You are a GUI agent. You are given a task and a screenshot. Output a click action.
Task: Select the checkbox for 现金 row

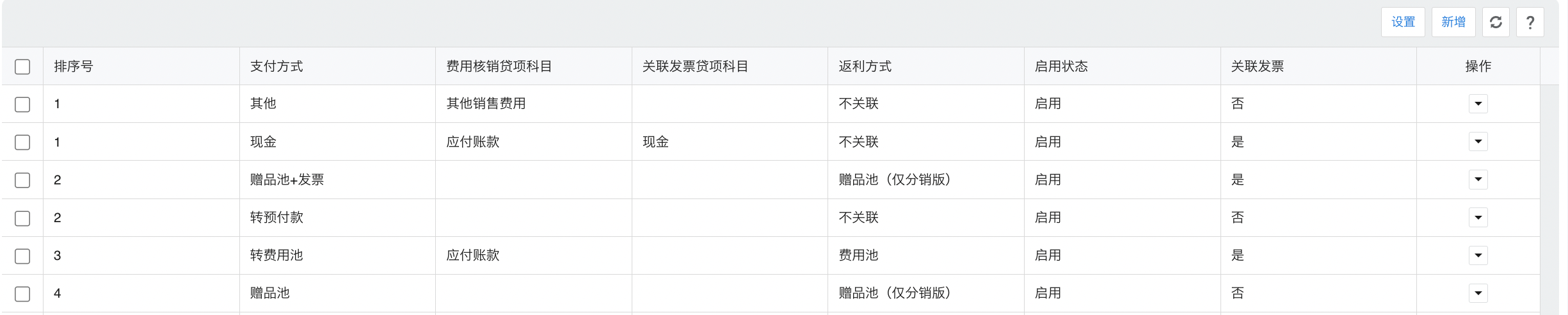tap(22, 142)
